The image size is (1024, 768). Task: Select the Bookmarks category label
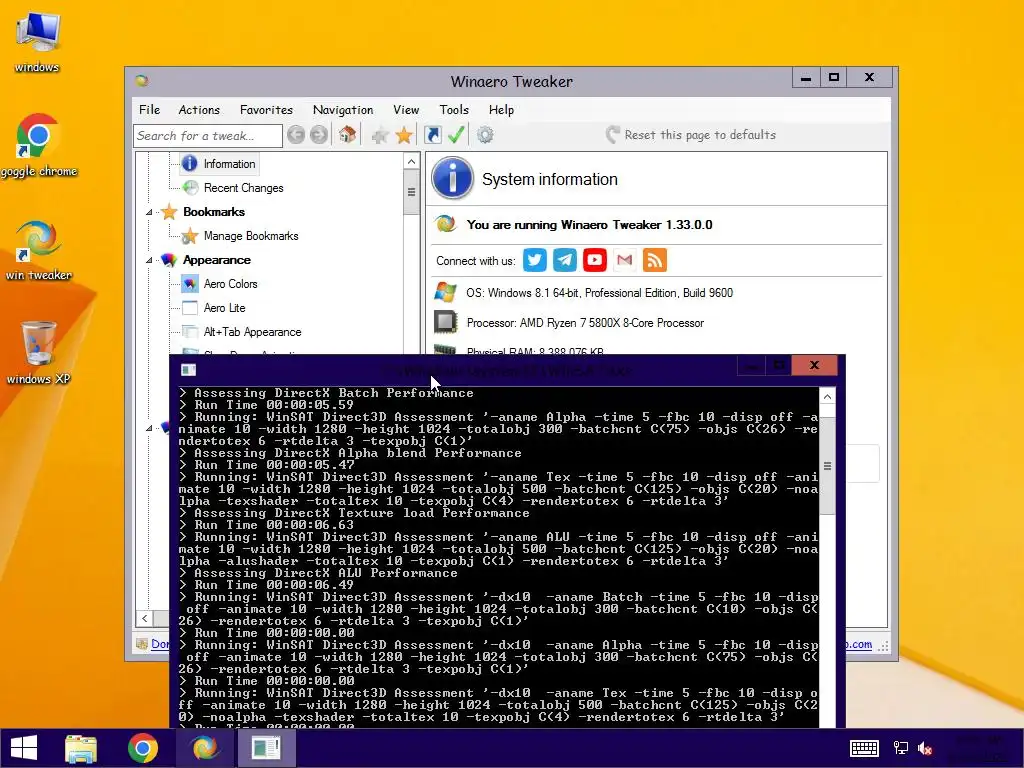point(214,212)
